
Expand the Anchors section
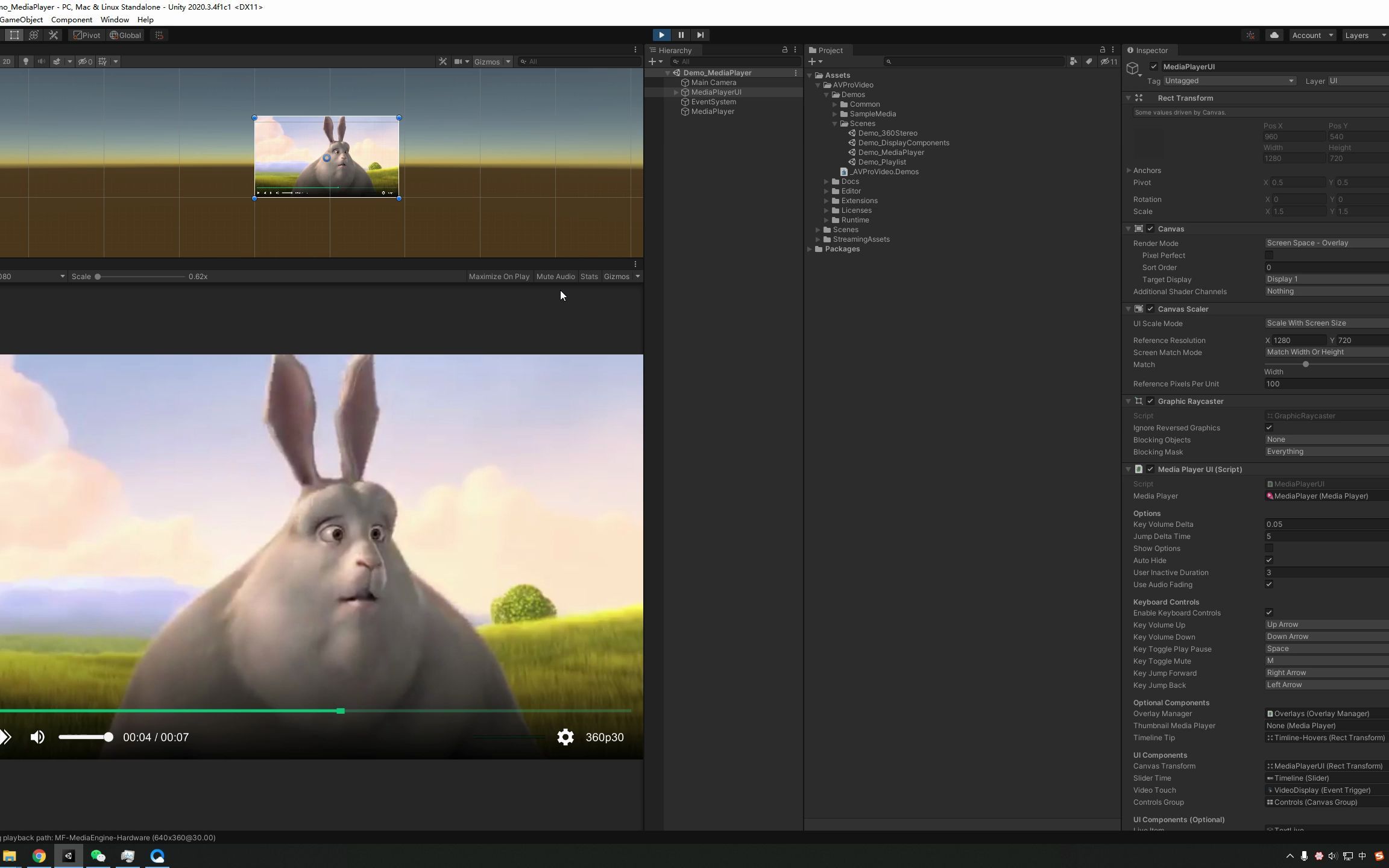coord(1129,171)
